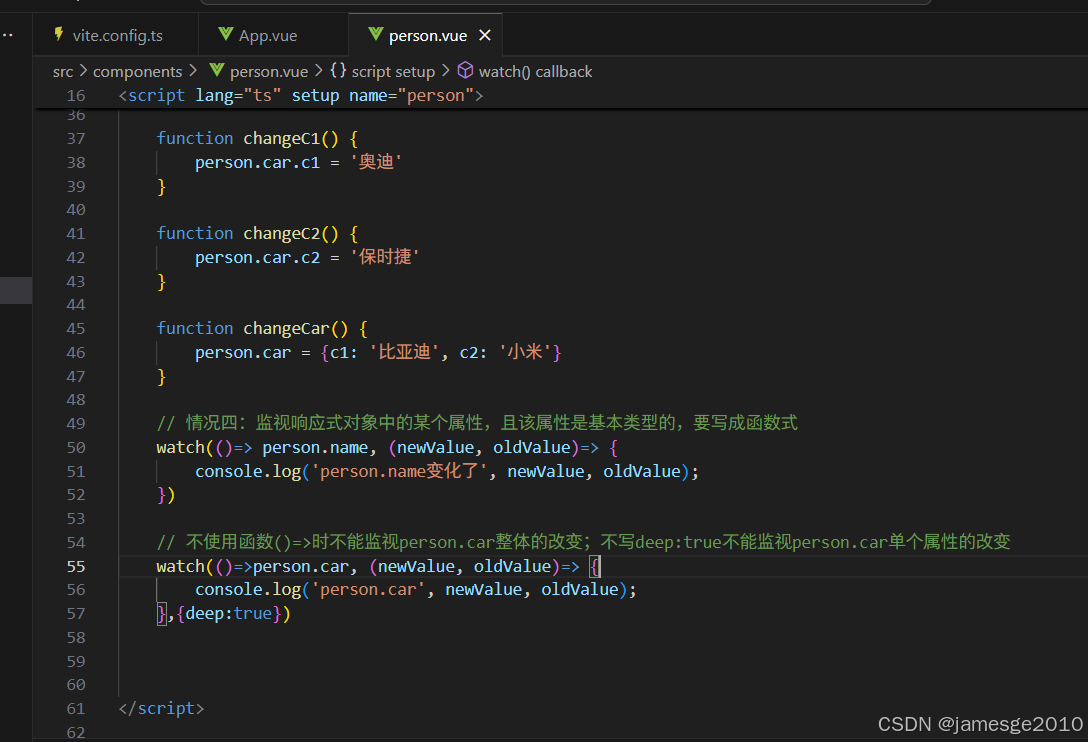Click the Vue icon on the App.vue tab

click(226, 34)
